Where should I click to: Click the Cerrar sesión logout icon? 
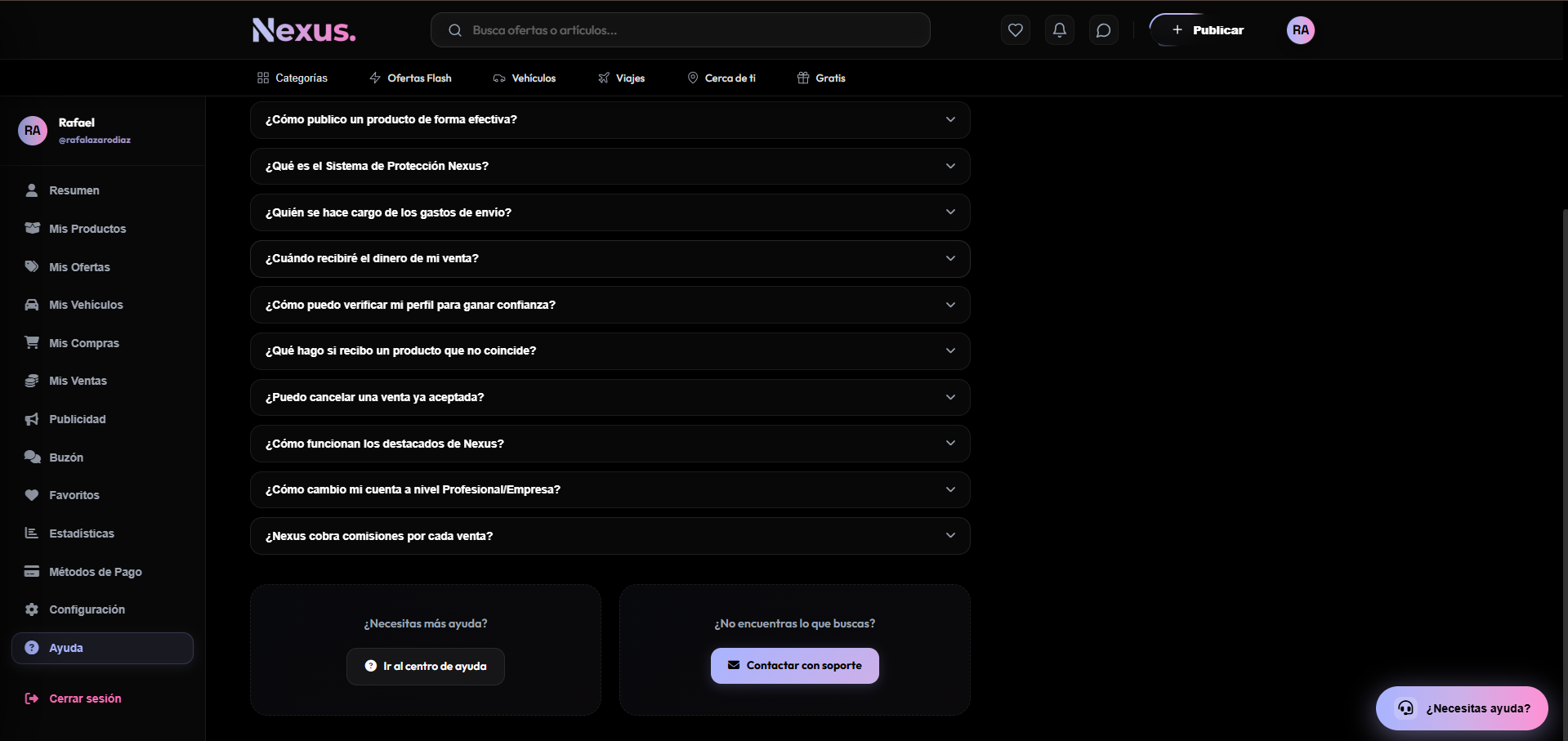click(x=32, y=699)
